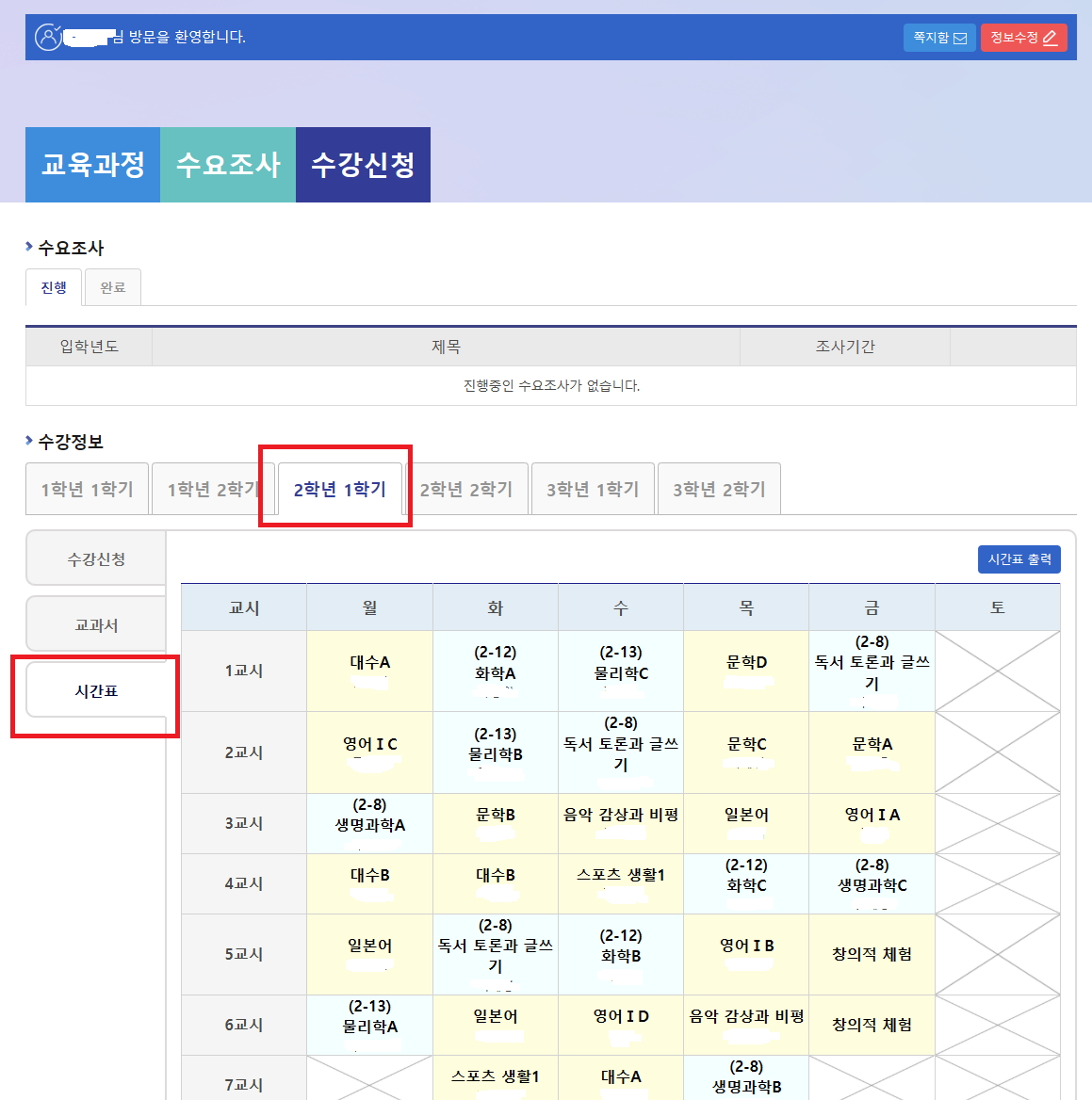Viewport: 1092px width, 1100px height.
Task: Open the 수강신청 side tab
Action: (96, 559)
